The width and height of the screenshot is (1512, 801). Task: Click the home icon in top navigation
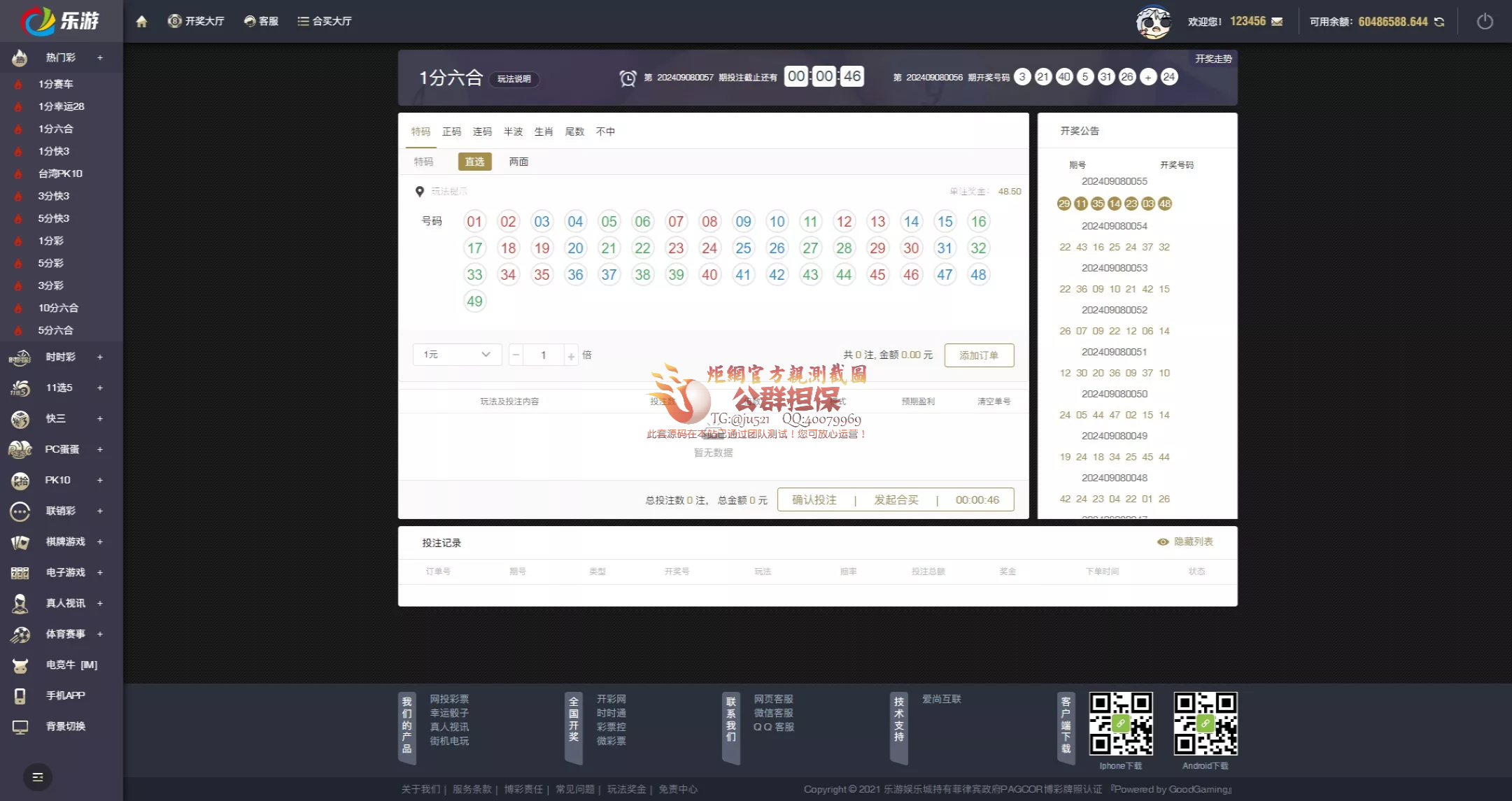click(142, 21)
